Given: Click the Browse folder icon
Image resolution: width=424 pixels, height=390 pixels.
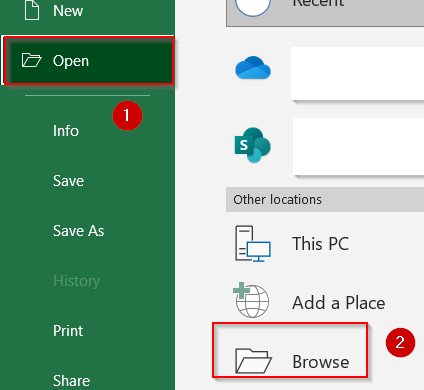Looking at the screenshot, I should coord(253,360).
